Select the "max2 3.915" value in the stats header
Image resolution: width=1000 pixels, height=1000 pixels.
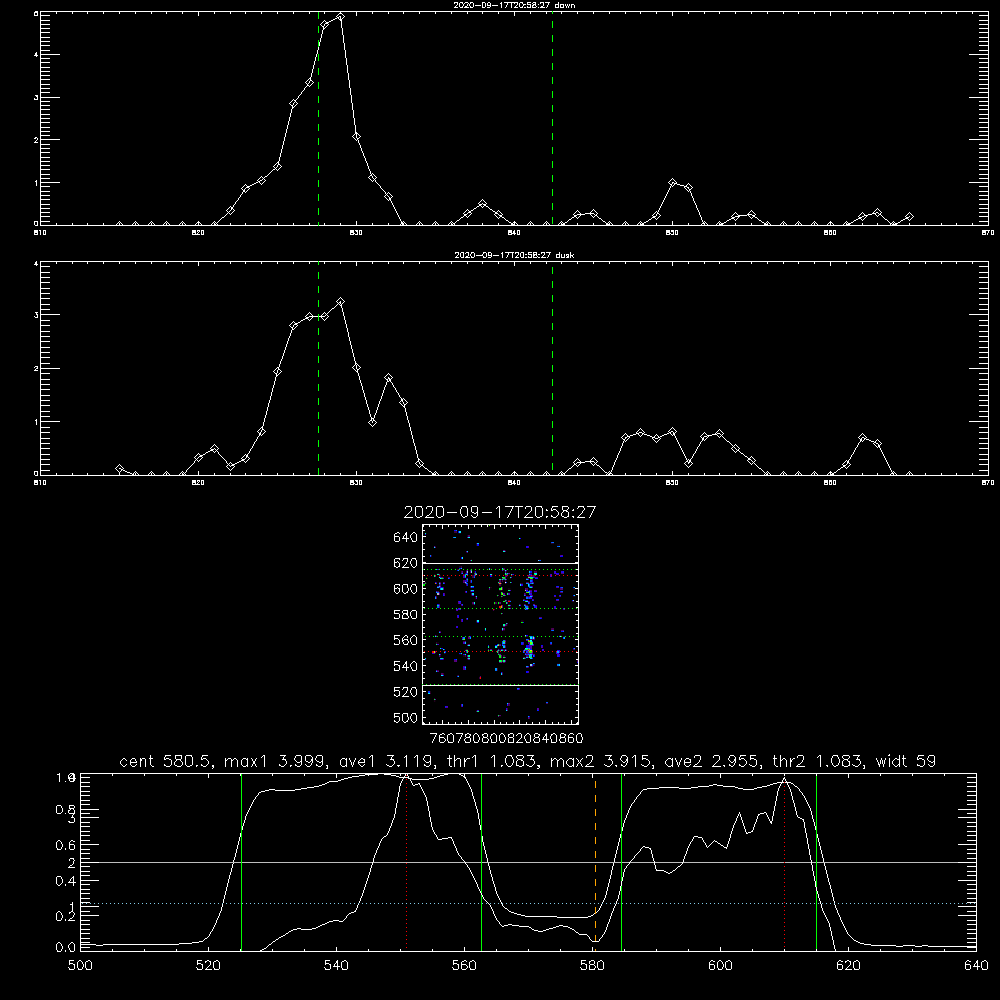click(x=600, y=761)
